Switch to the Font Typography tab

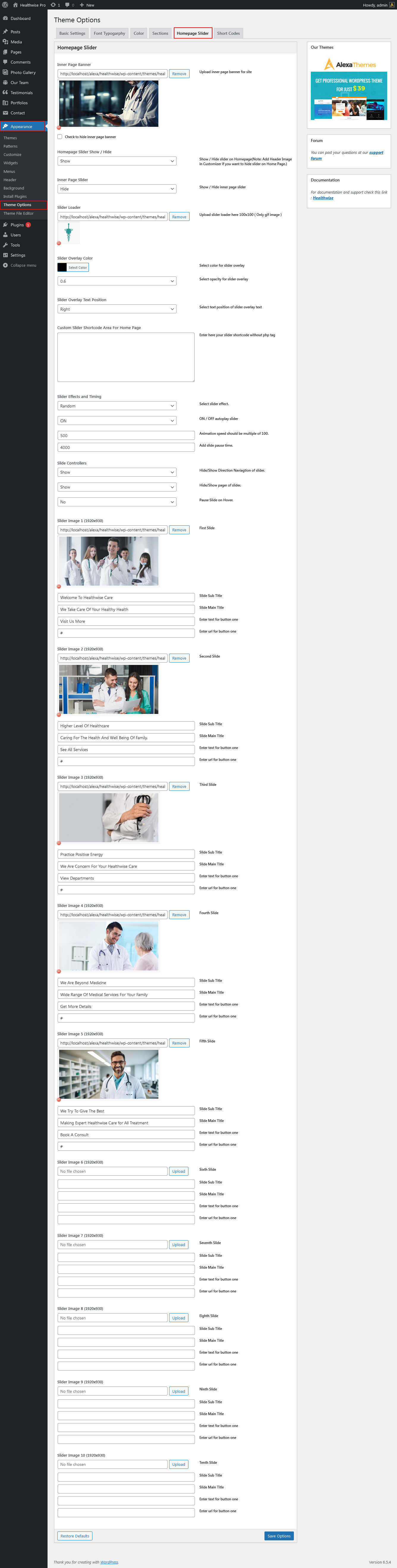[110, 34]
